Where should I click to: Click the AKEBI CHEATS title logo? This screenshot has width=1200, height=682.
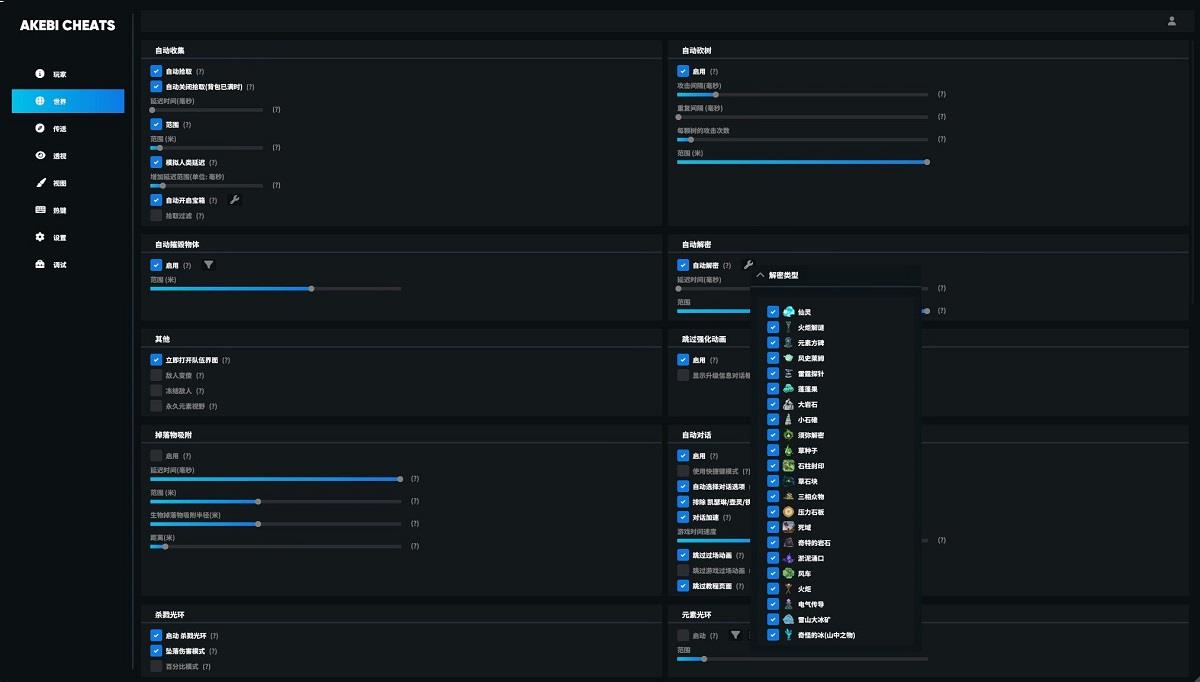68,25
